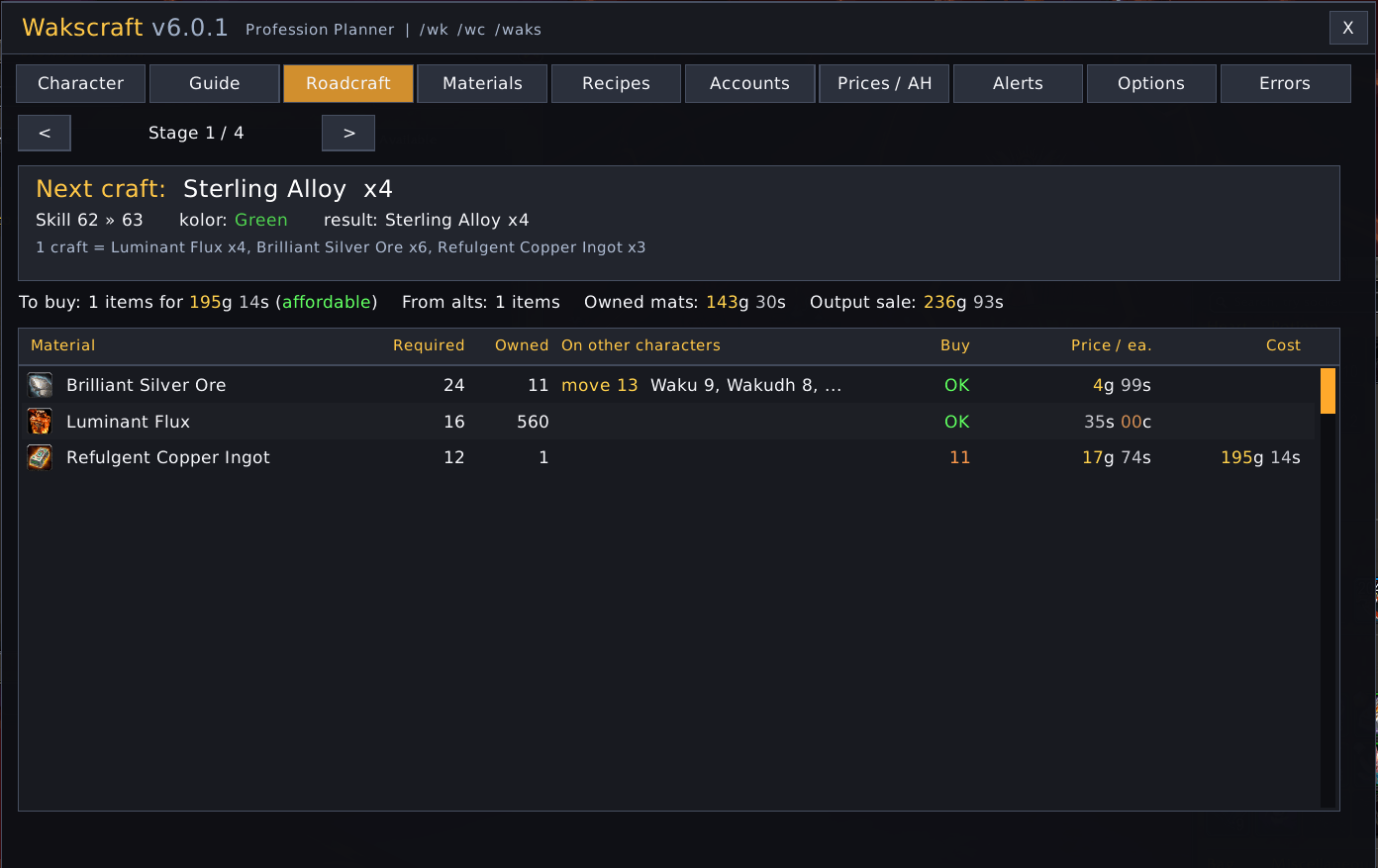Click the Owned column header
1378x868 pixels.
[522, 345]
